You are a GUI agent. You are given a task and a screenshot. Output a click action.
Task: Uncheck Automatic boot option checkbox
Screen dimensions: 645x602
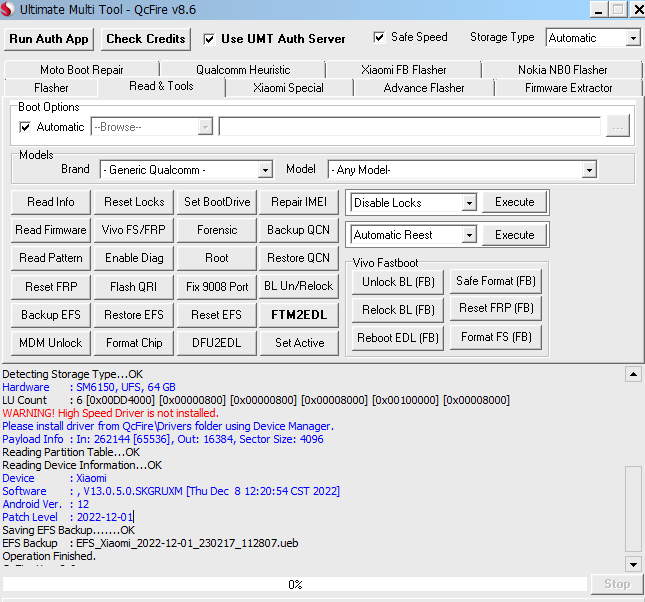coord(25,127)
